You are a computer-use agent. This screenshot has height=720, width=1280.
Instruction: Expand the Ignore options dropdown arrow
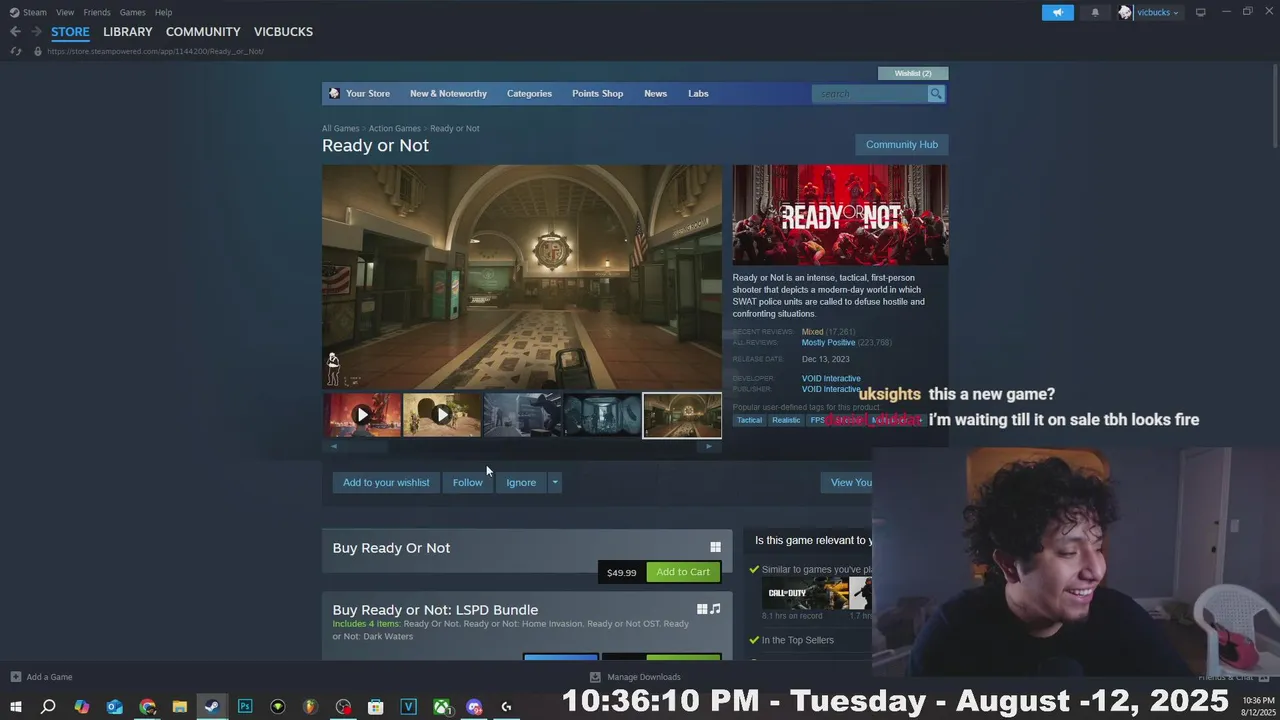pyautogui.click(x=555, y=482)
